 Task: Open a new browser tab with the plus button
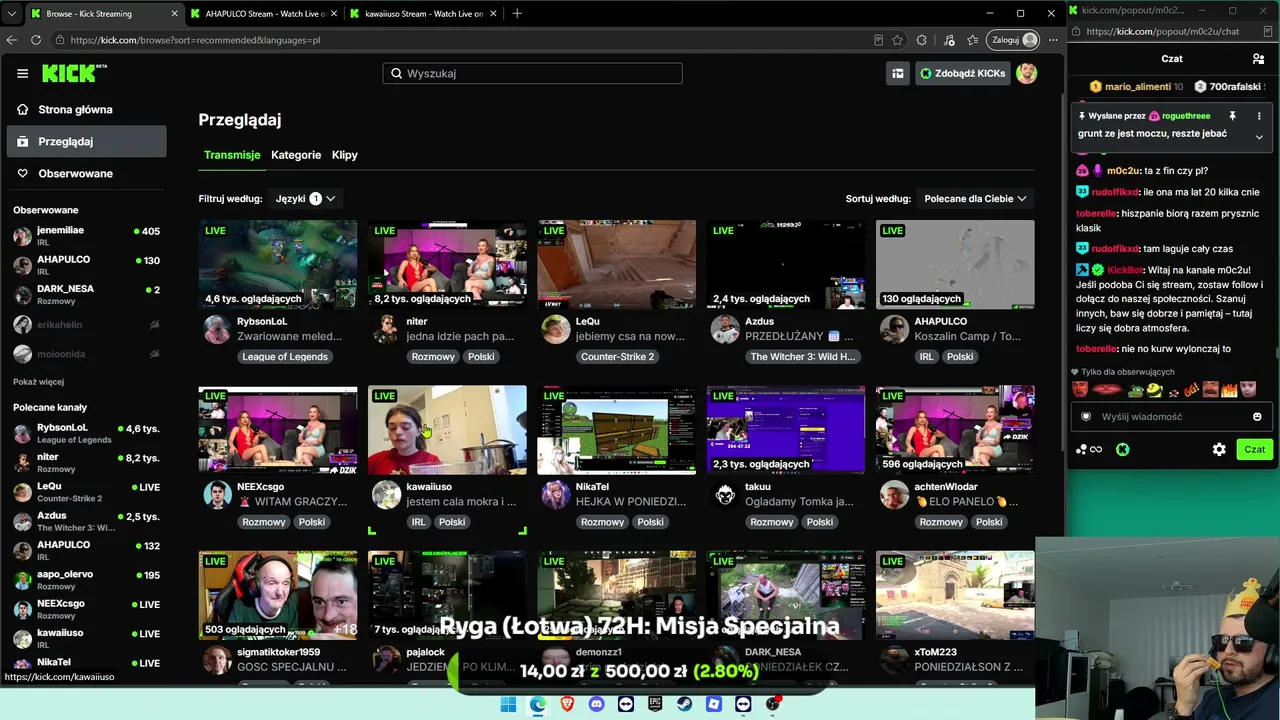coord(517,14)
